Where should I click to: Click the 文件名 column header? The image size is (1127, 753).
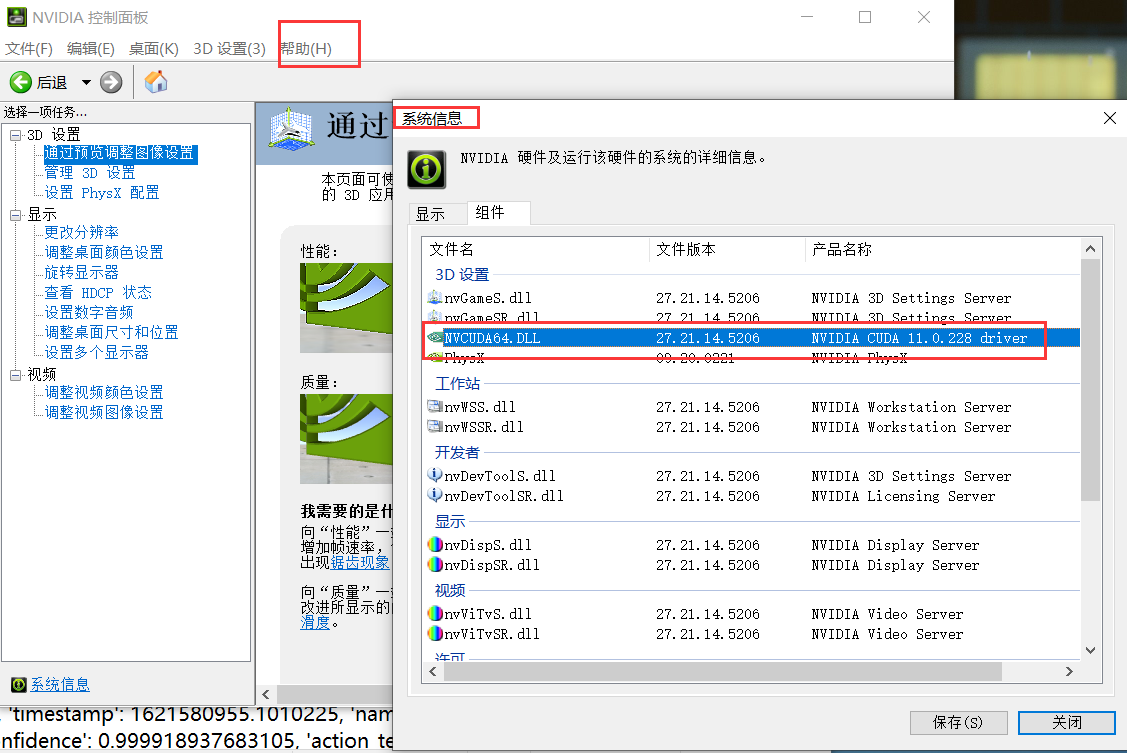[x=535, y=250]
